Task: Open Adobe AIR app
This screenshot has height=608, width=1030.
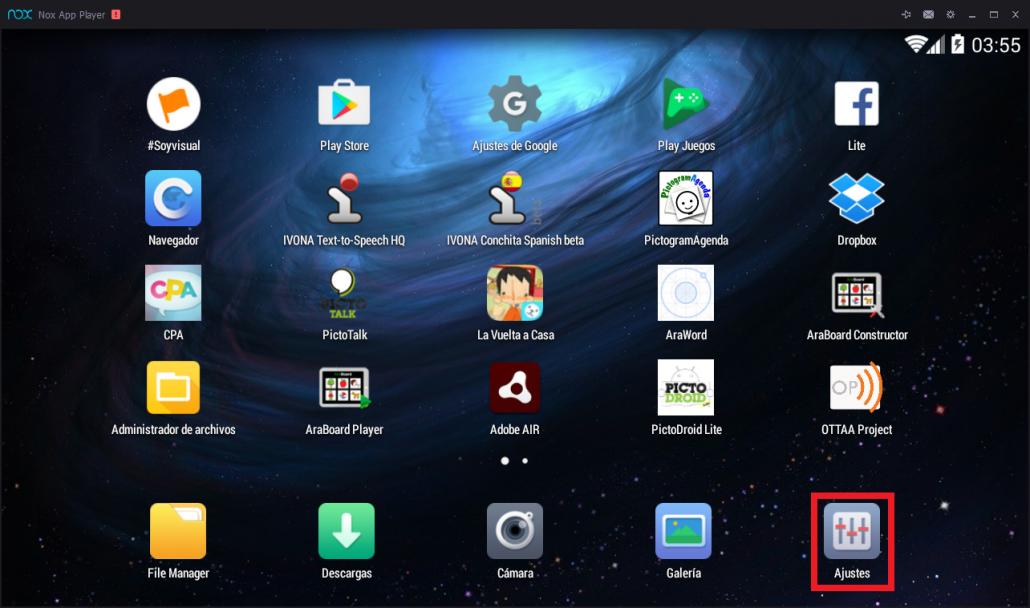Action: pos(515,387)
